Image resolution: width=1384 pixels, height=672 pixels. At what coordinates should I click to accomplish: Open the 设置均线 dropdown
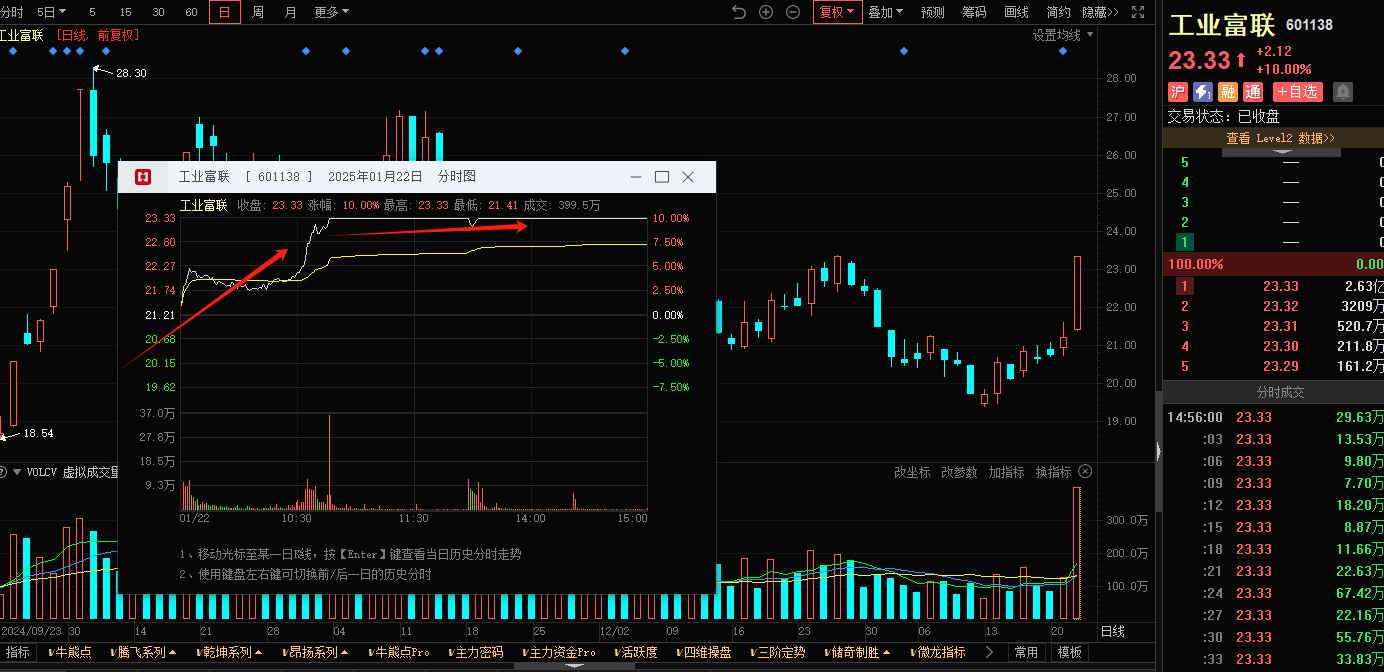[1063, 35]
